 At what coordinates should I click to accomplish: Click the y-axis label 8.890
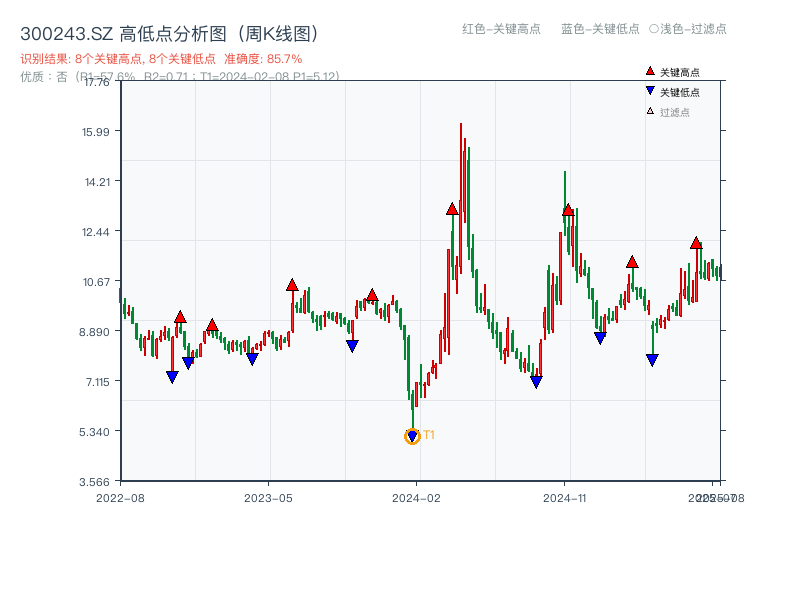[94, 333]
